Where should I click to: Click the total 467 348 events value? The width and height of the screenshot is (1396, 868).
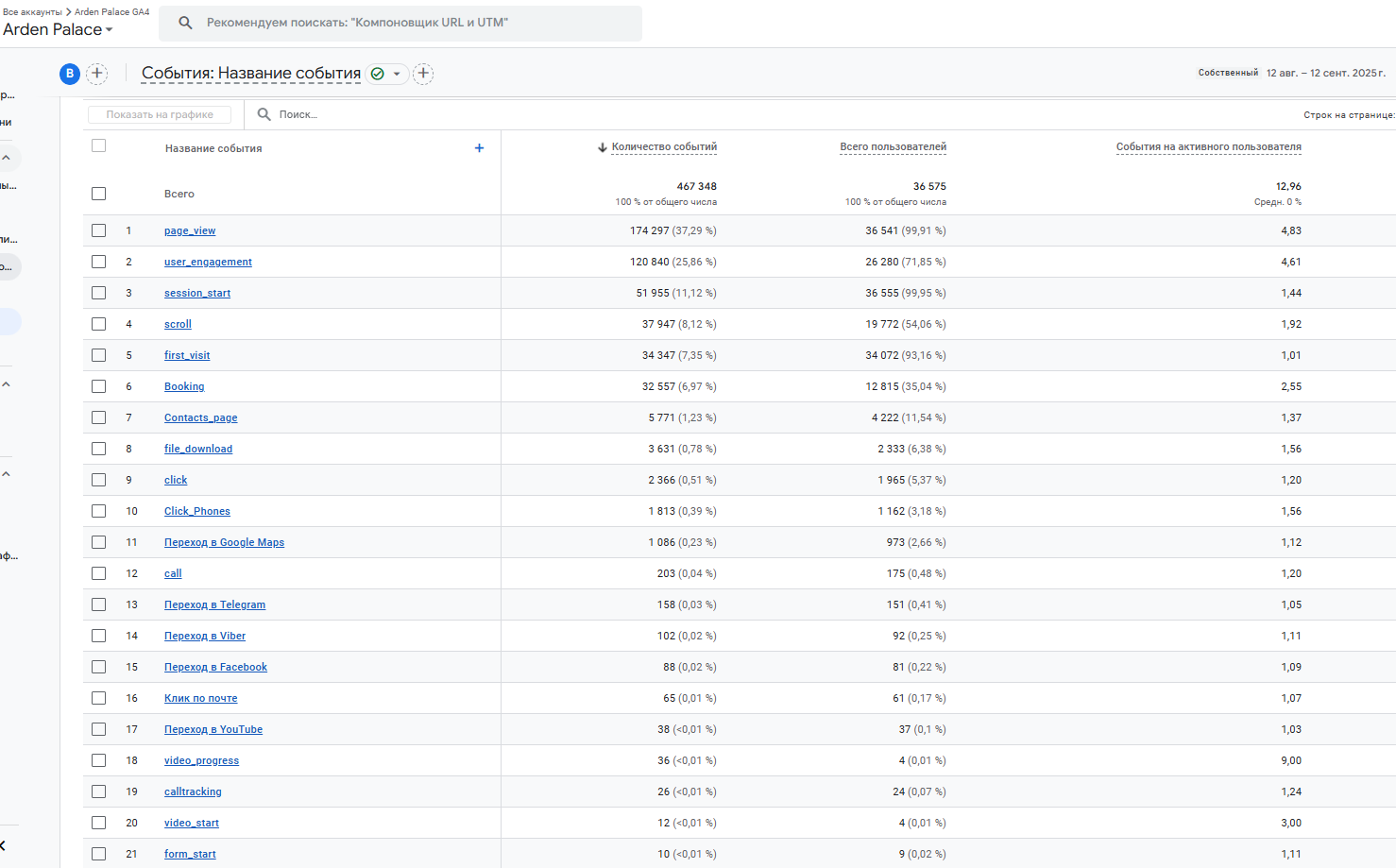coord(696,186)
